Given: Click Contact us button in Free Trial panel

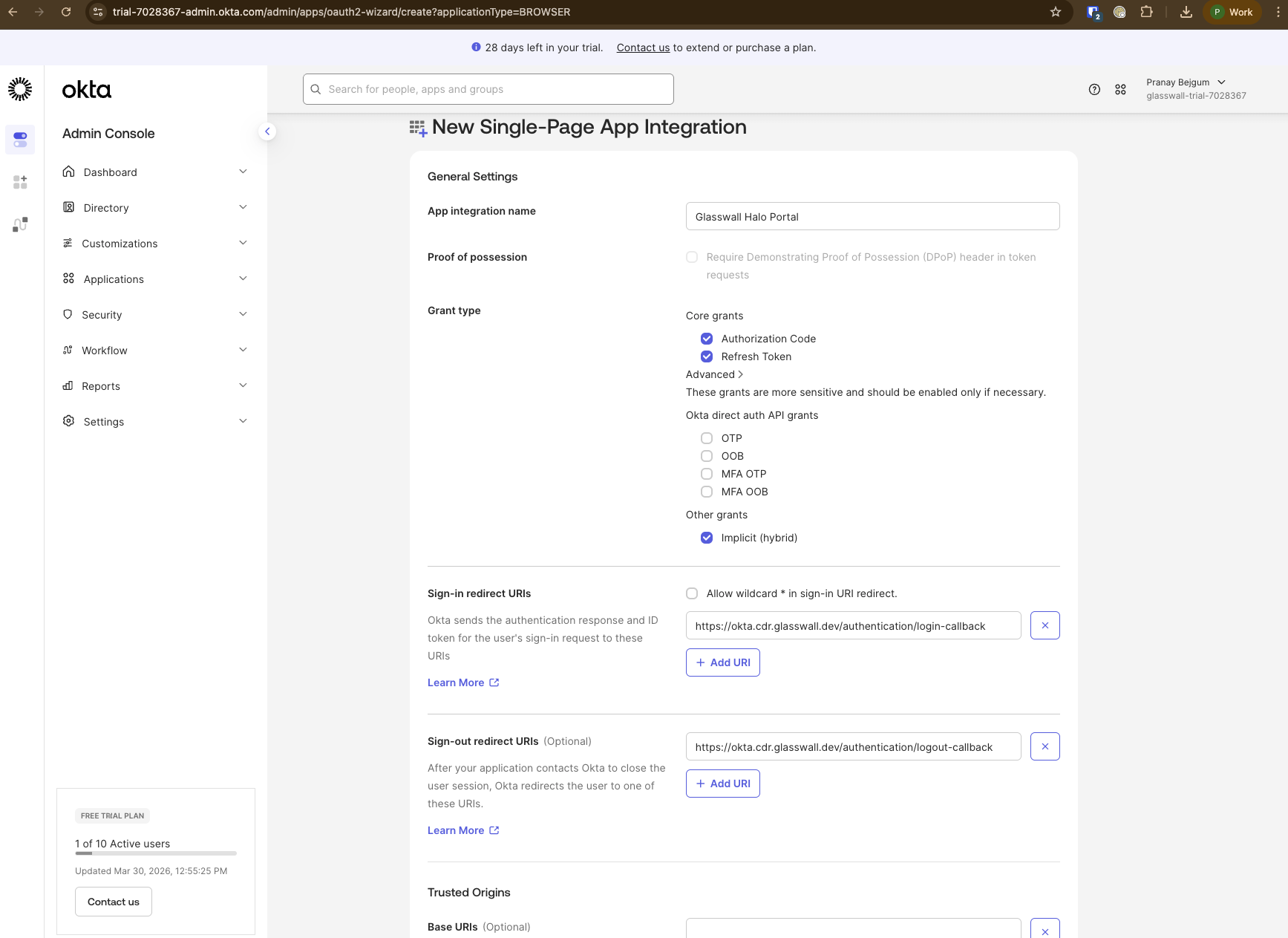Looking at the screenshot, I should (x=114, y=902).
